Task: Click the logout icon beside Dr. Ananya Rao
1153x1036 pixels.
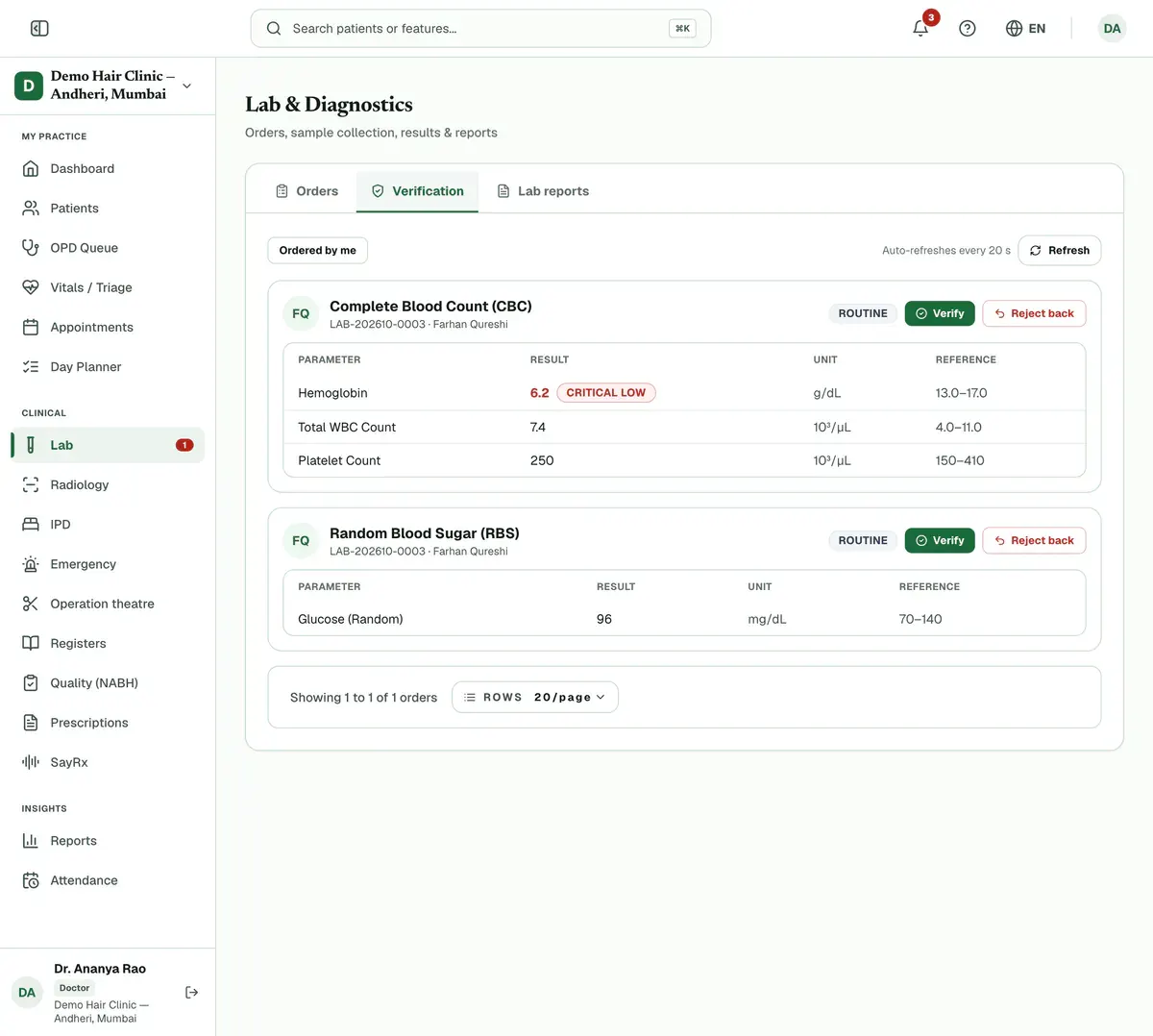Action: pyautogui.click(x=191, y=993)
